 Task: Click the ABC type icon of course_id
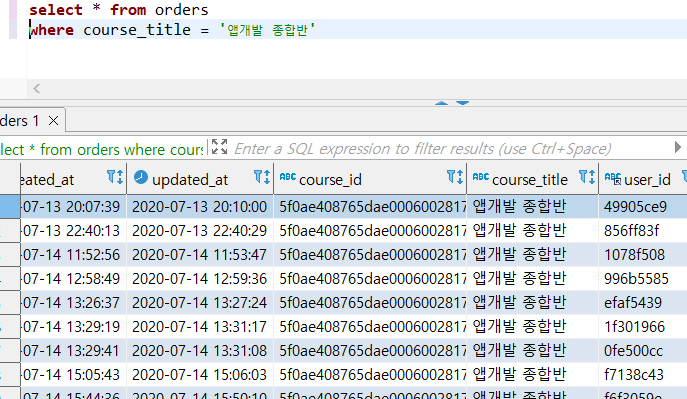pos(287,177)
